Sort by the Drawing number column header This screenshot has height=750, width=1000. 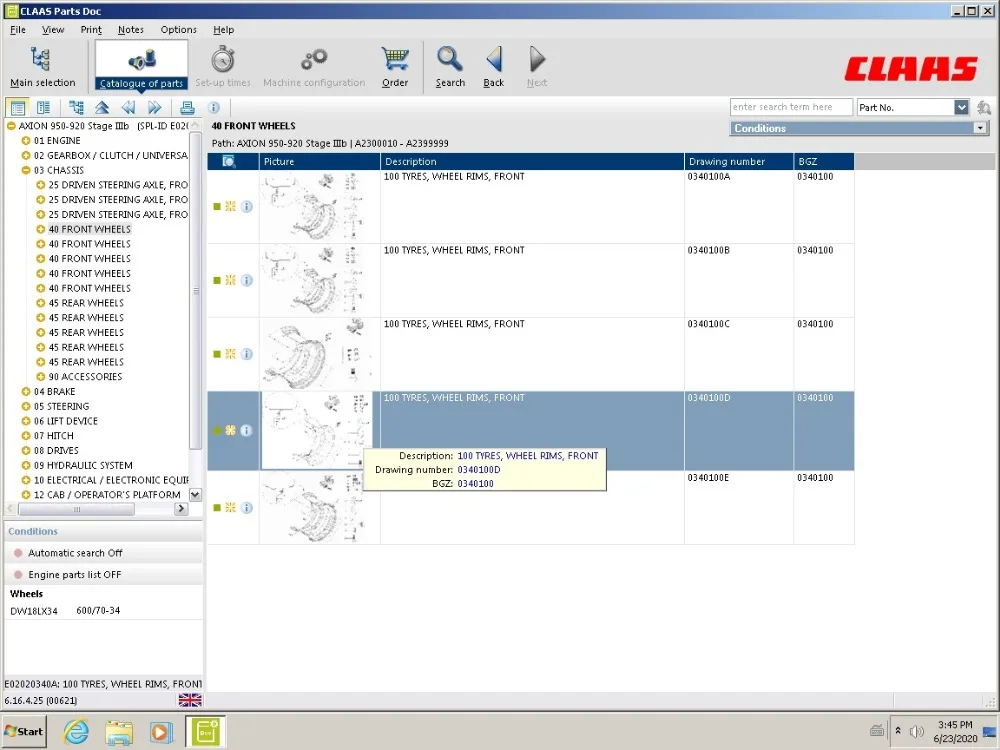[739, 161]
